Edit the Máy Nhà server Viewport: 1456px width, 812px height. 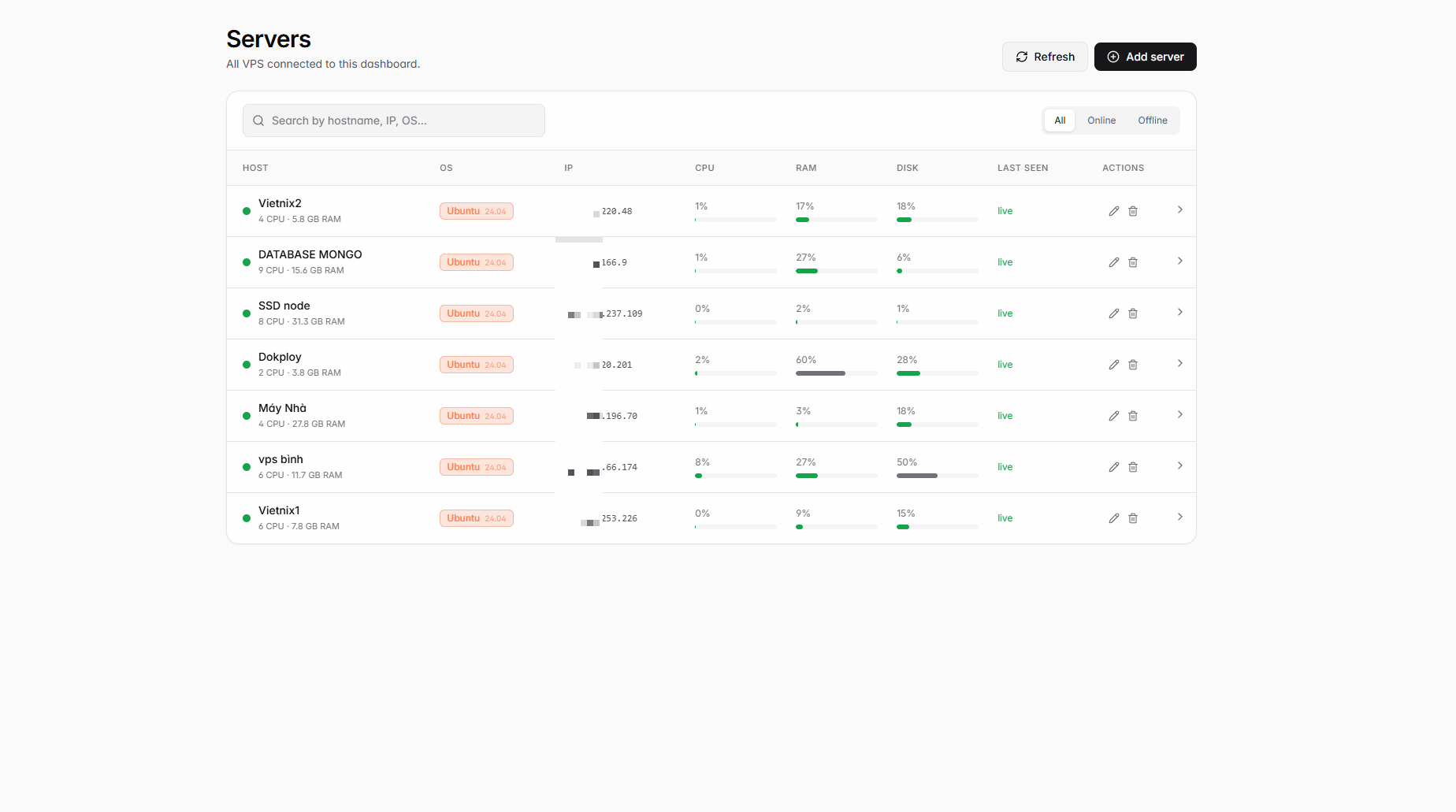(1114, 416)
